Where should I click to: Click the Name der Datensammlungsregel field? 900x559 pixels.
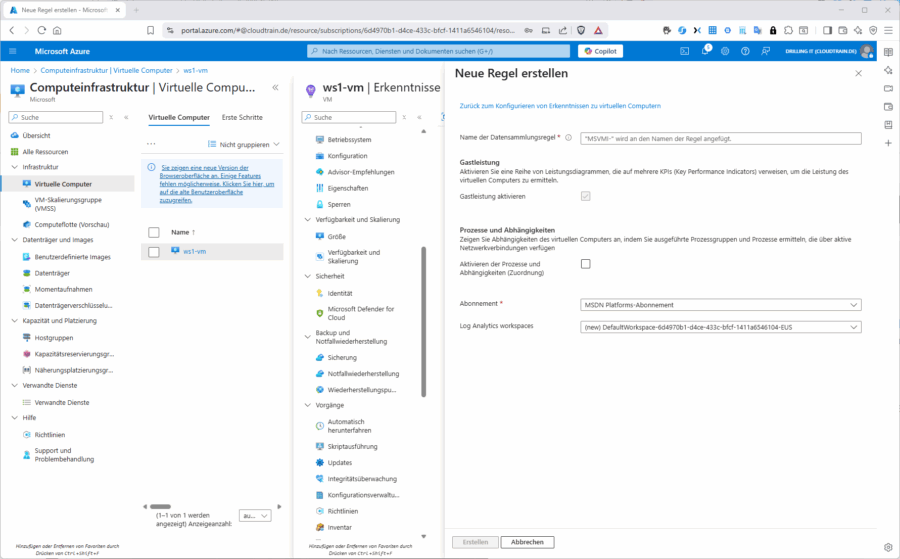pyautogui.click(x=720, y=138)
